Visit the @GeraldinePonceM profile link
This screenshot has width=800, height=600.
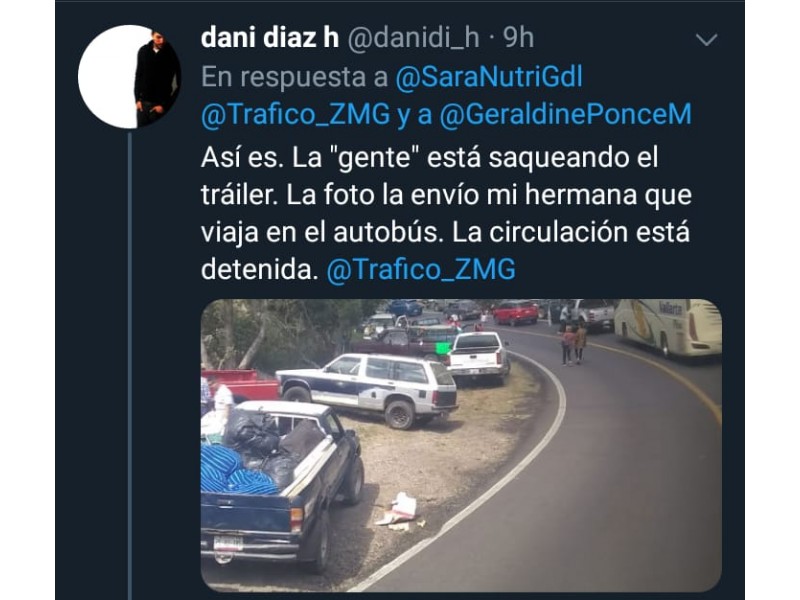[565, 114]
